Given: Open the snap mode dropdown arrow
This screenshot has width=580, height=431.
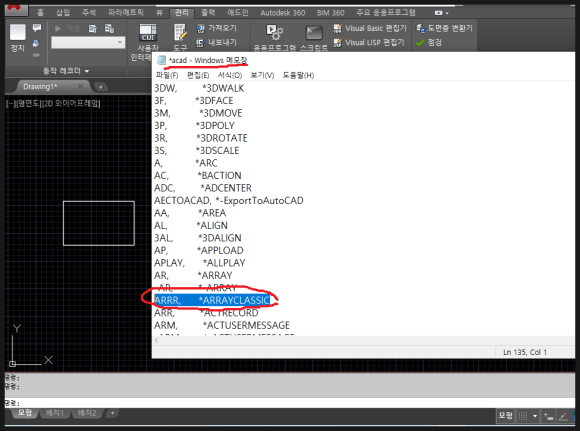Looking at the screenshot, I should [x=535, y=416].
